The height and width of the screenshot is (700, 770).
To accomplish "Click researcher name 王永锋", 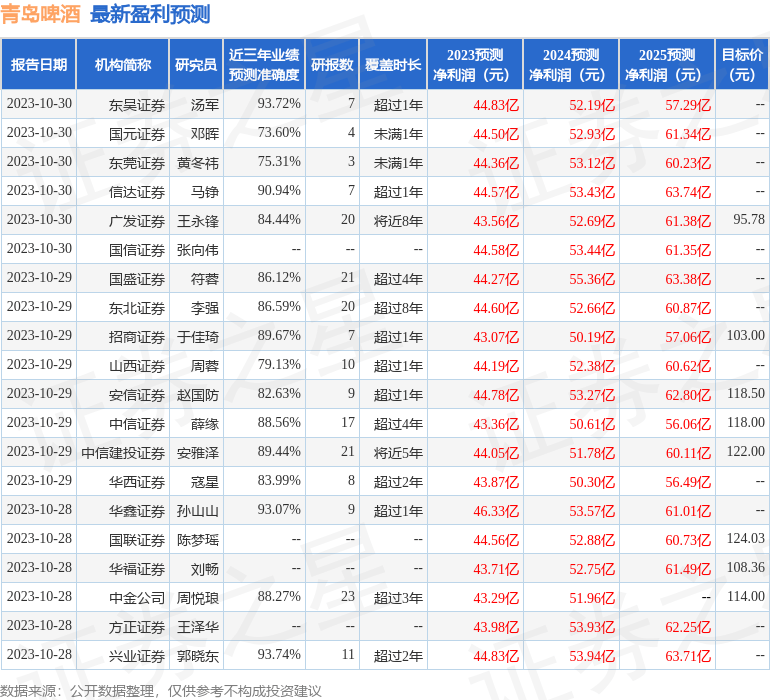I will (198, 221).
